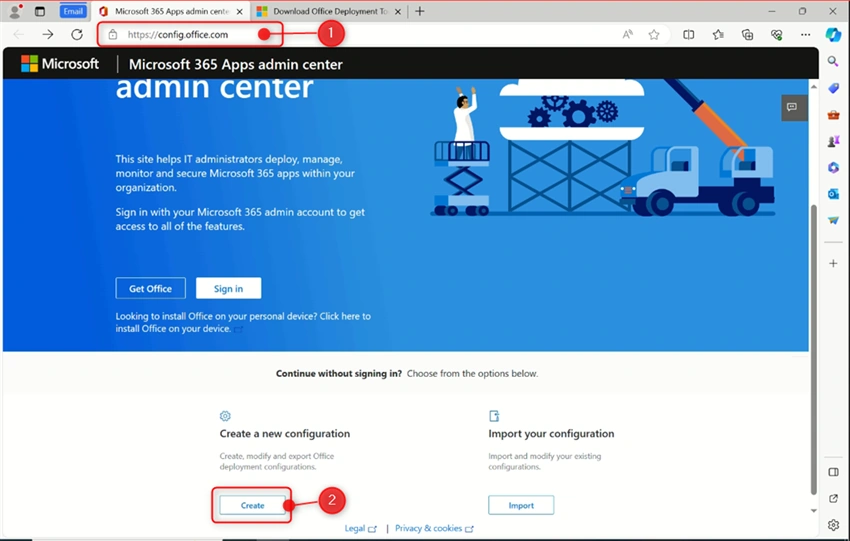Click the Sign in button
Screen dimensions: 850x541
tap(228, 288)
